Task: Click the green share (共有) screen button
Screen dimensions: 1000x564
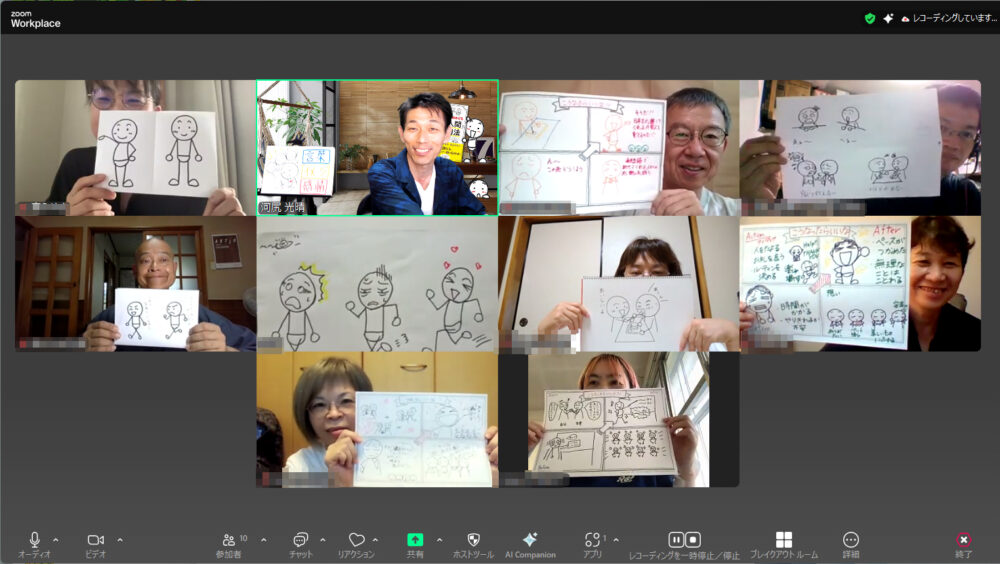Action: tap(415, 540)
